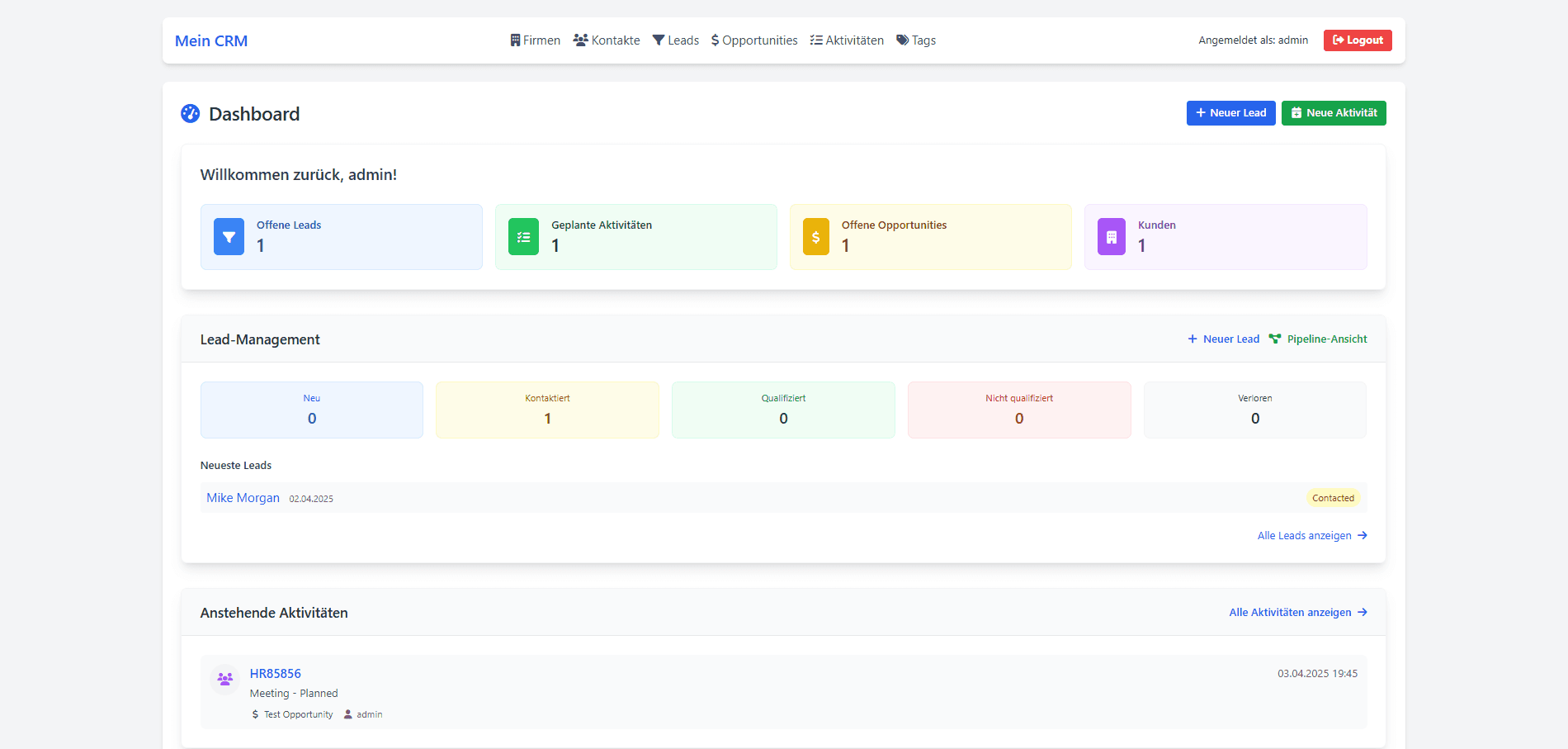Open the Kontakte navigation menu

click(x=607, y=40)
